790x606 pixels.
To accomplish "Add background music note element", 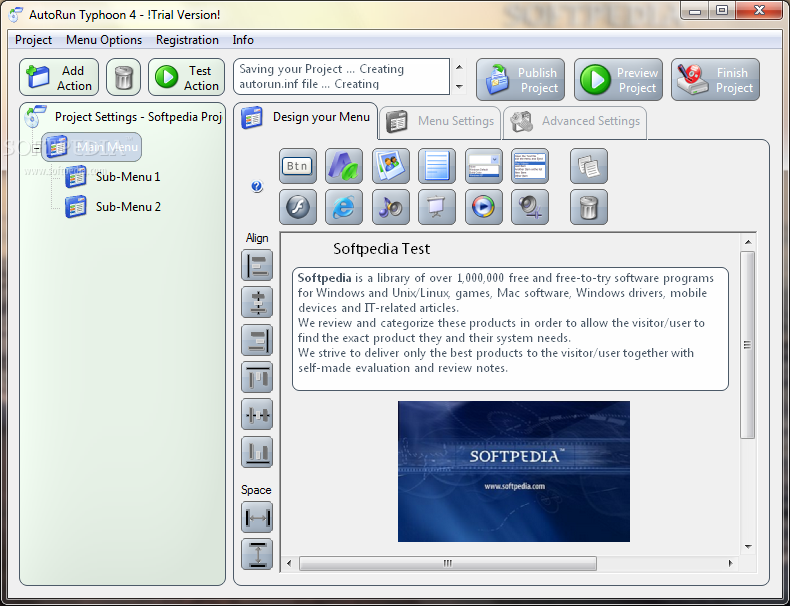I will (390, 207).
